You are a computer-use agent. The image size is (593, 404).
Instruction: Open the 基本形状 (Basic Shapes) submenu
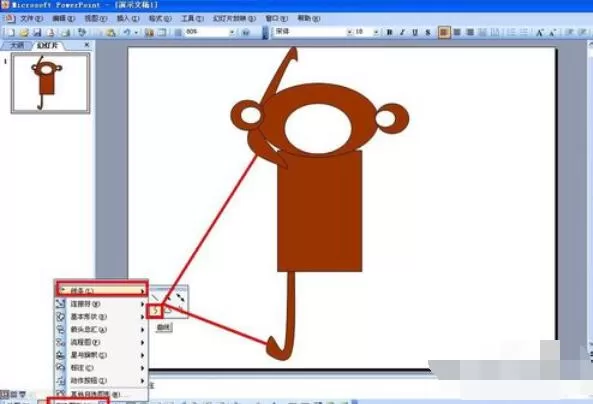[101, 317]
